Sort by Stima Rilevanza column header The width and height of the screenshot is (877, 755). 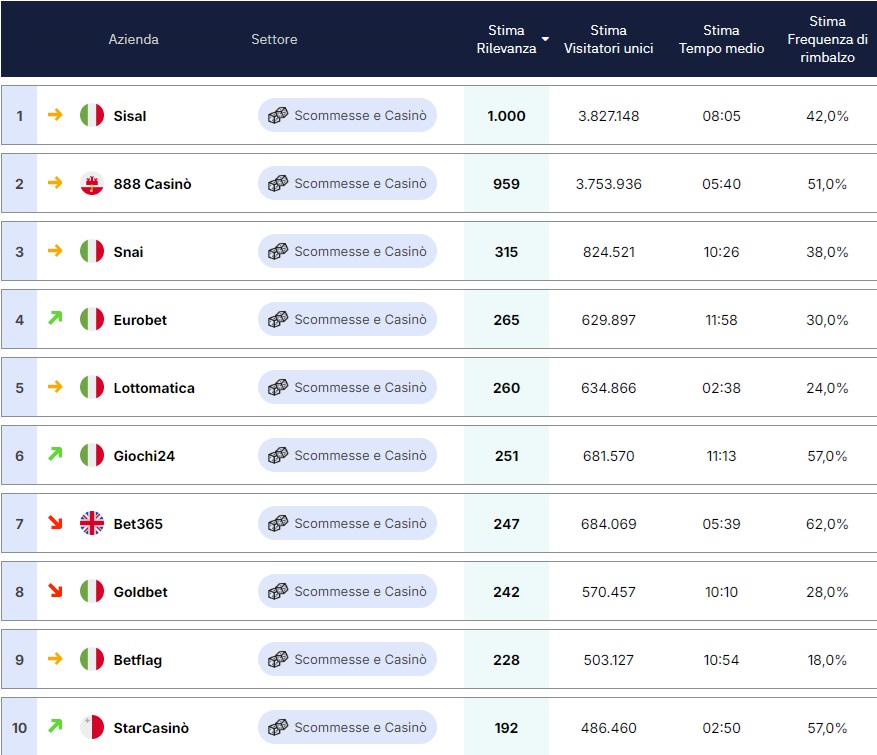tap(506, 39)
